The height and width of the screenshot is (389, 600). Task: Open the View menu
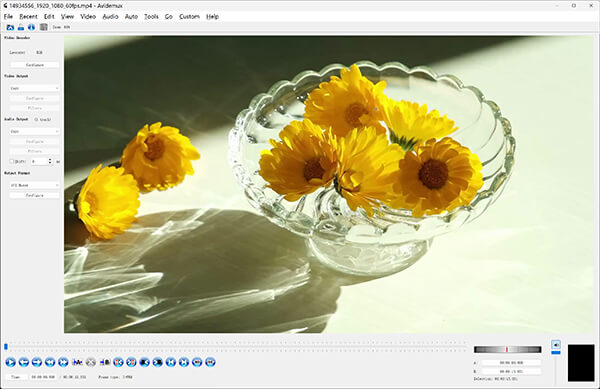click(67, 16)
